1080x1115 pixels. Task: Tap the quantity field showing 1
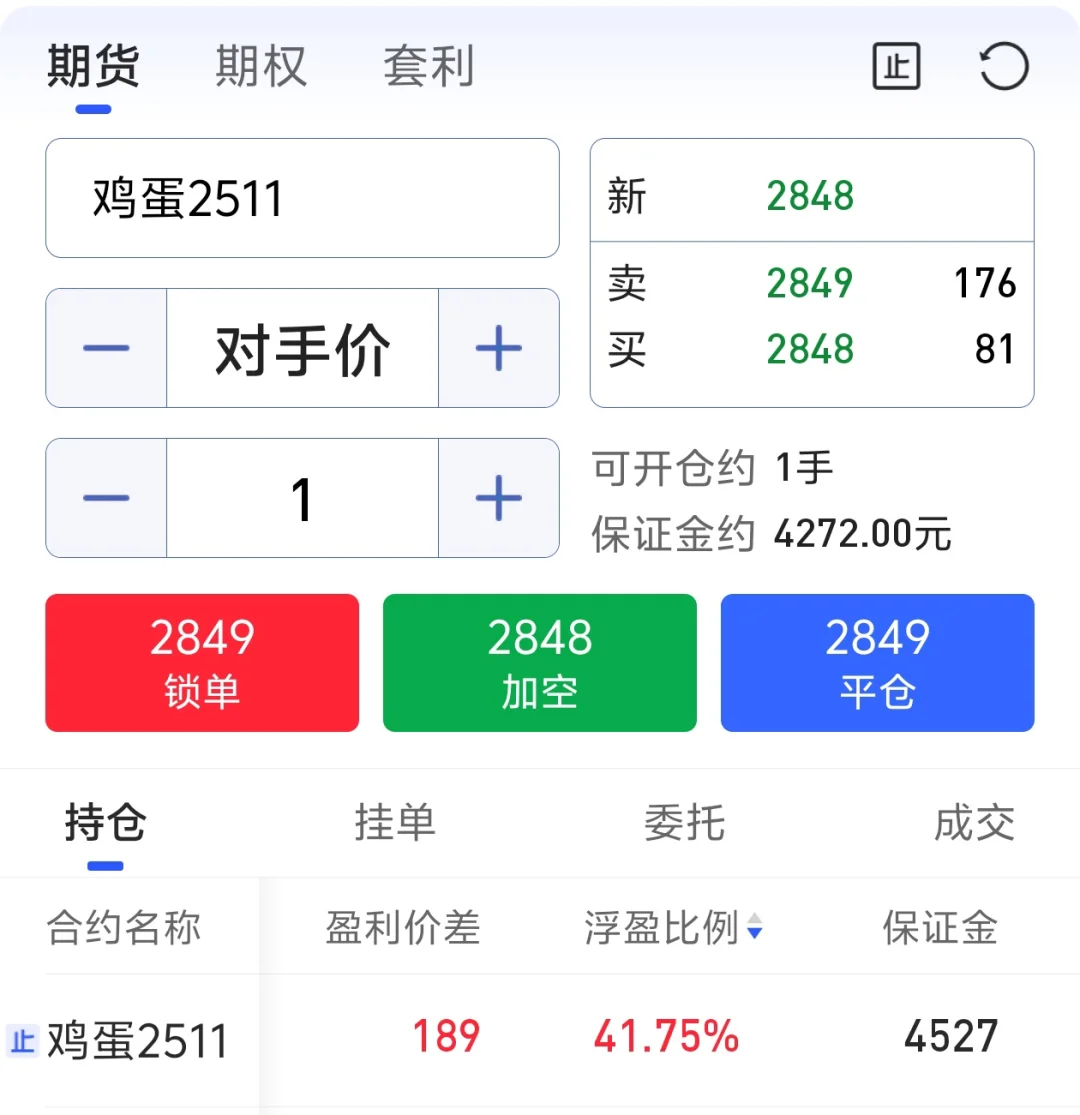tap(302, 498)
